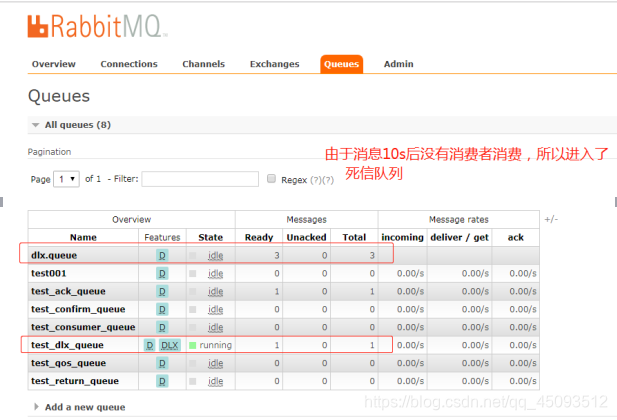Click the Total count 1 of test_dlx_queue
This screenshot has height=420, width=617.
click(x=372, y=345)
